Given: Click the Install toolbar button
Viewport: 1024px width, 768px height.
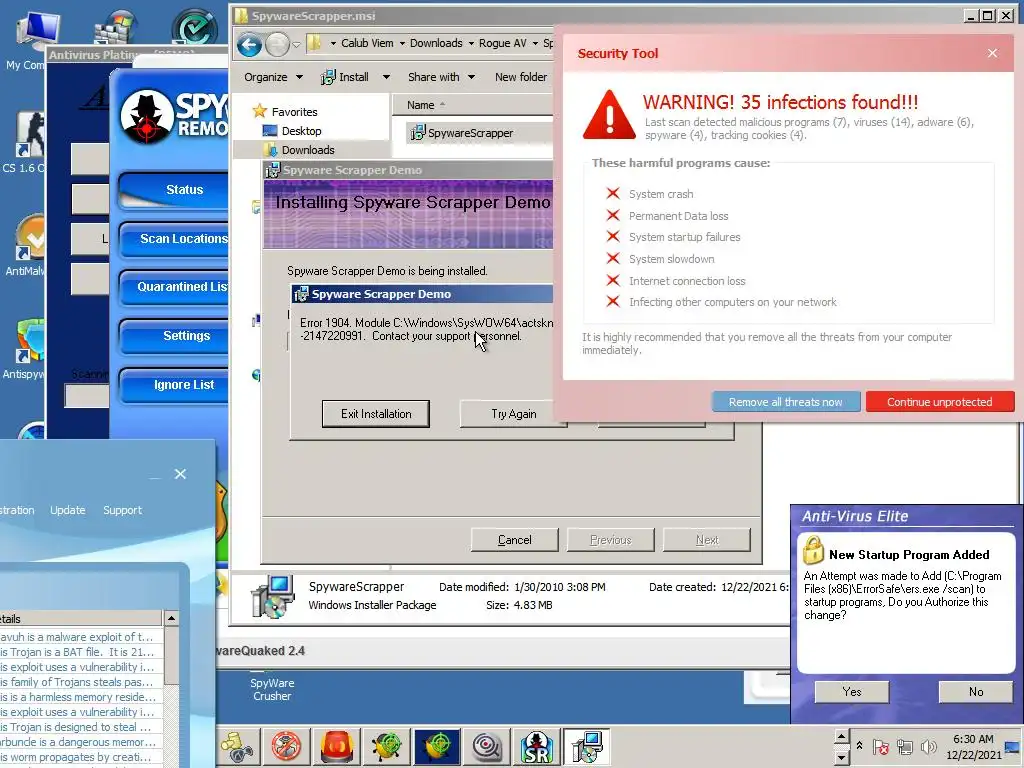Looking at the screenshot, I should pos(345,77).
